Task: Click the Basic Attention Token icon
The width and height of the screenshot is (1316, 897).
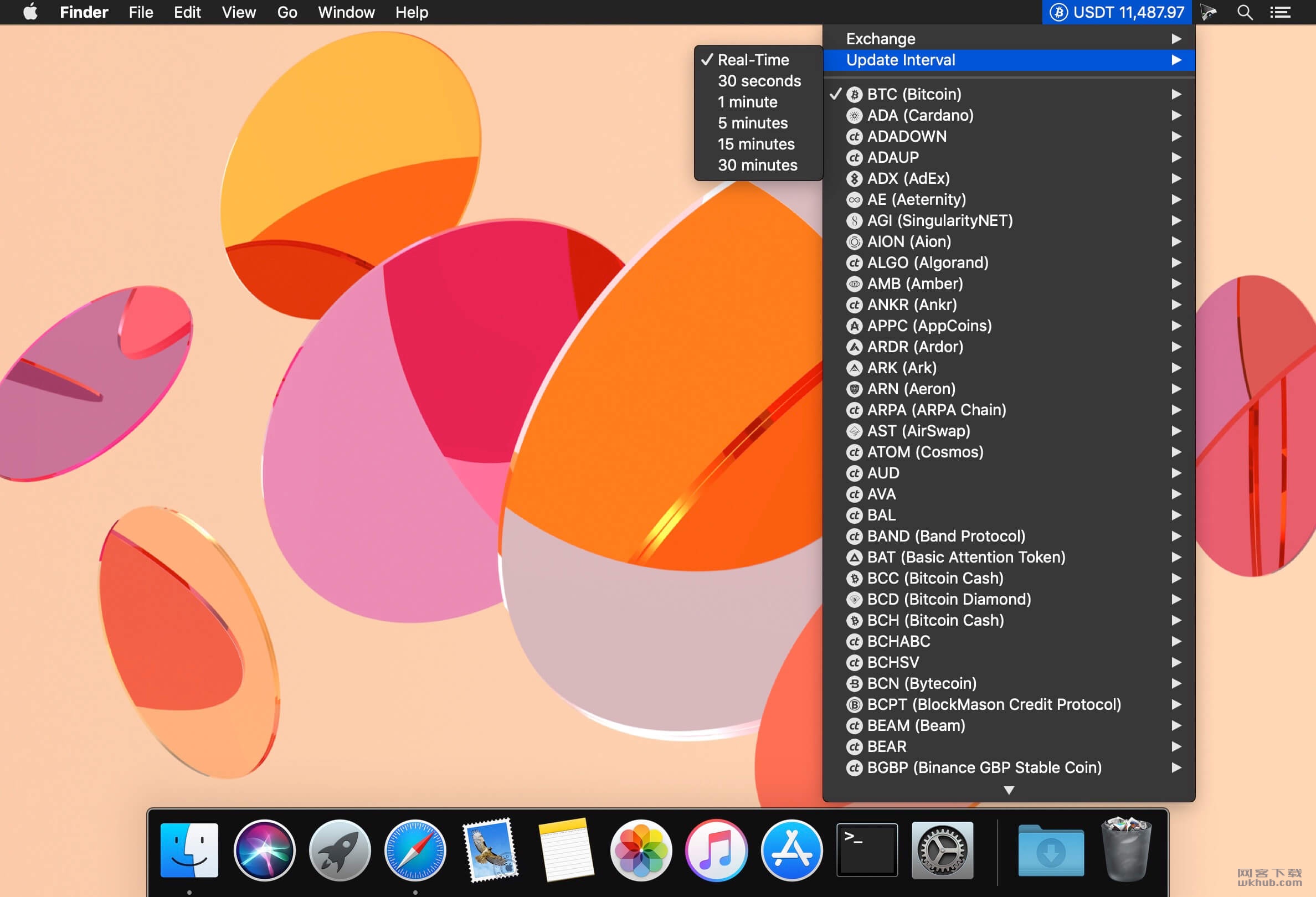Action: tap(854, 558)
